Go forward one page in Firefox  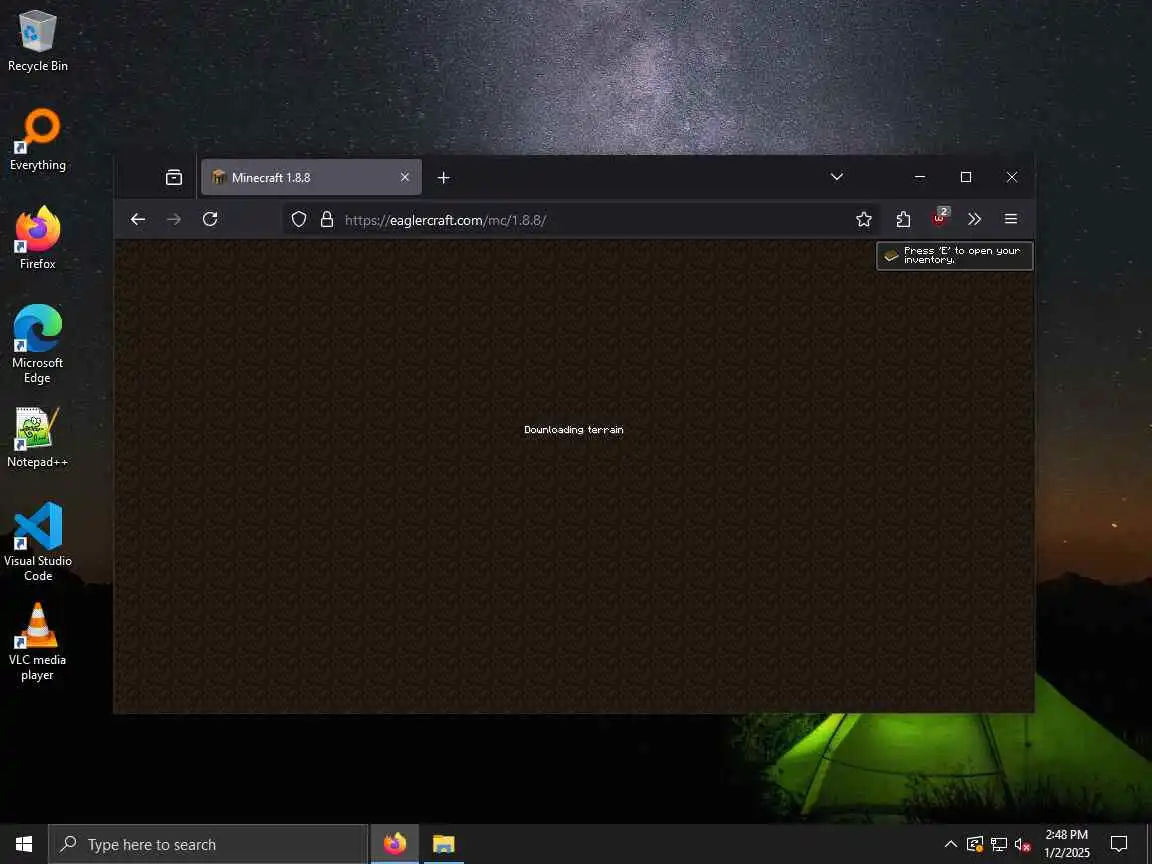(x=174, y=219)
